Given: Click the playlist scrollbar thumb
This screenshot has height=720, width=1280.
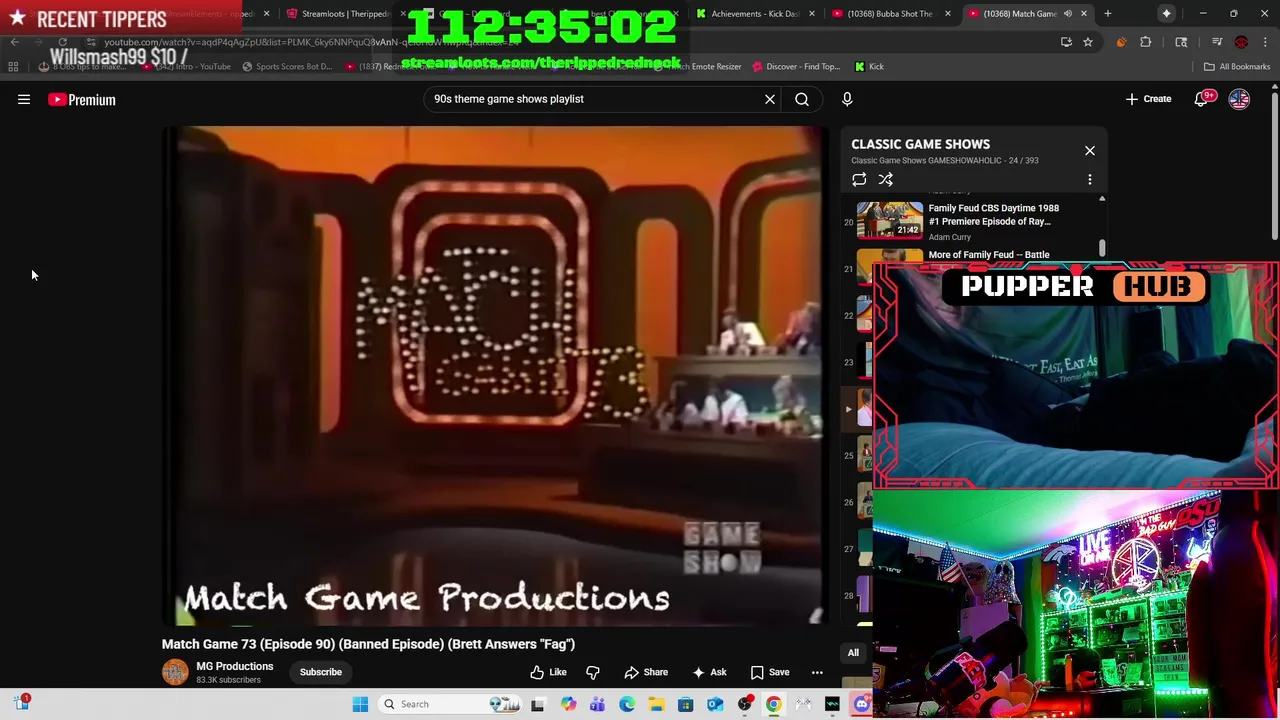Looking at the screenshot, I should pyautogui.click(x=1102, y=247).
